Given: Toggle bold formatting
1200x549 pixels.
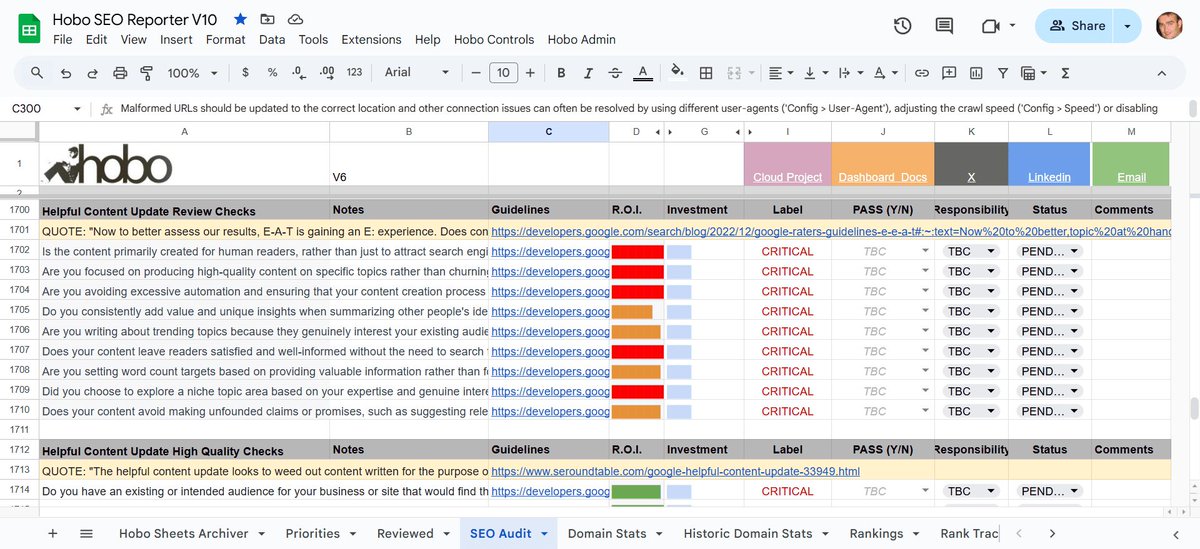Looking at the screenshot, I should 561,73.
